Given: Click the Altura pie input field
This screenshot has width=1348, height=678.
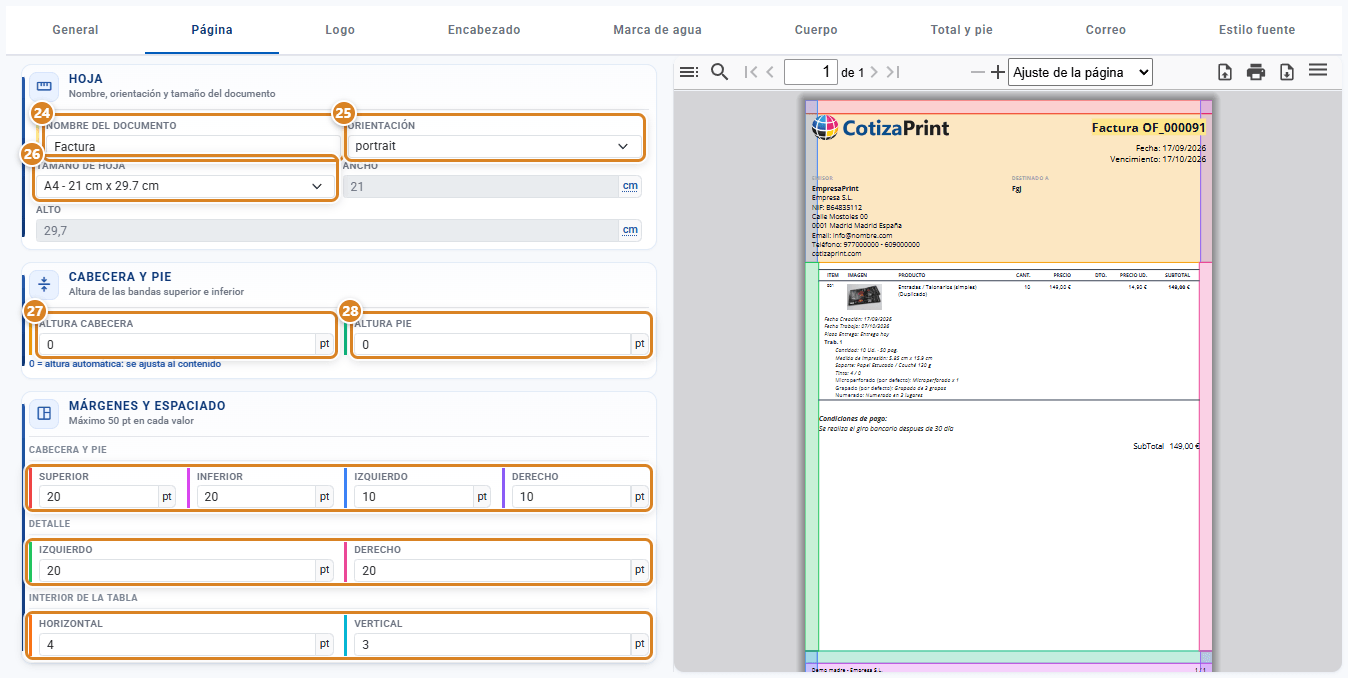Looking at the screenshot, I should [493, 344].
